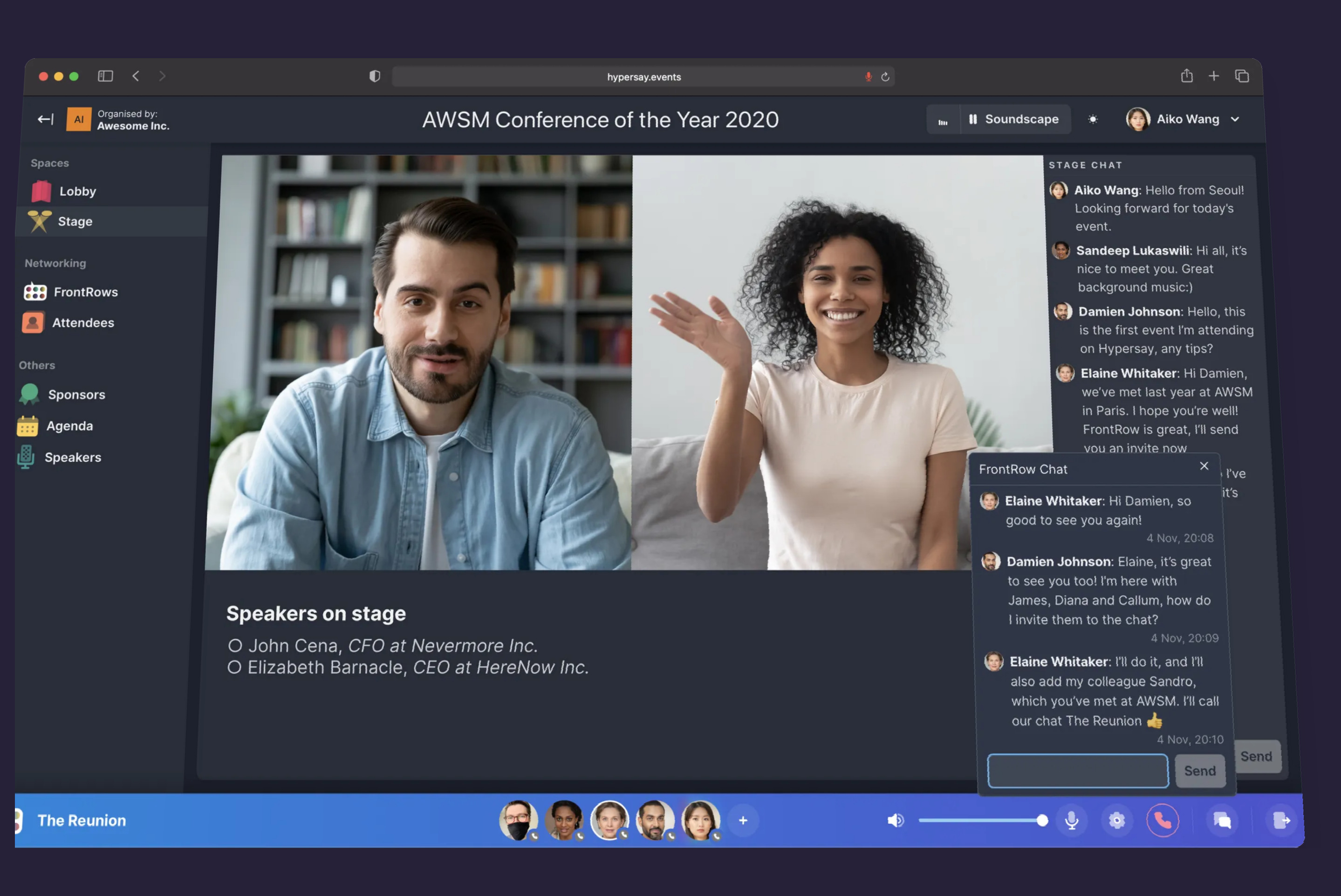Click the bearded man's avatar in Reunion bar
1341x896 pixels.
point(655,821)
